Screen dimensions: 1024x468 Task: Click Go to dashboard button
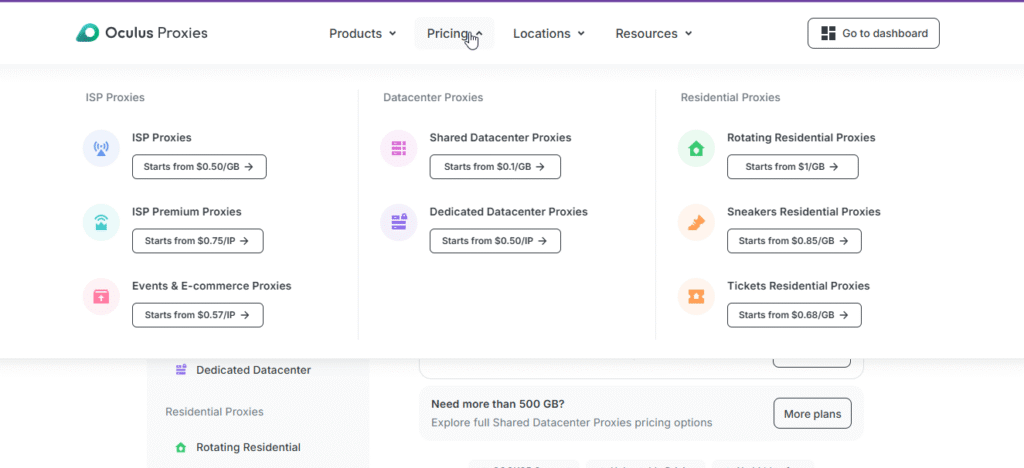point(874,33)
